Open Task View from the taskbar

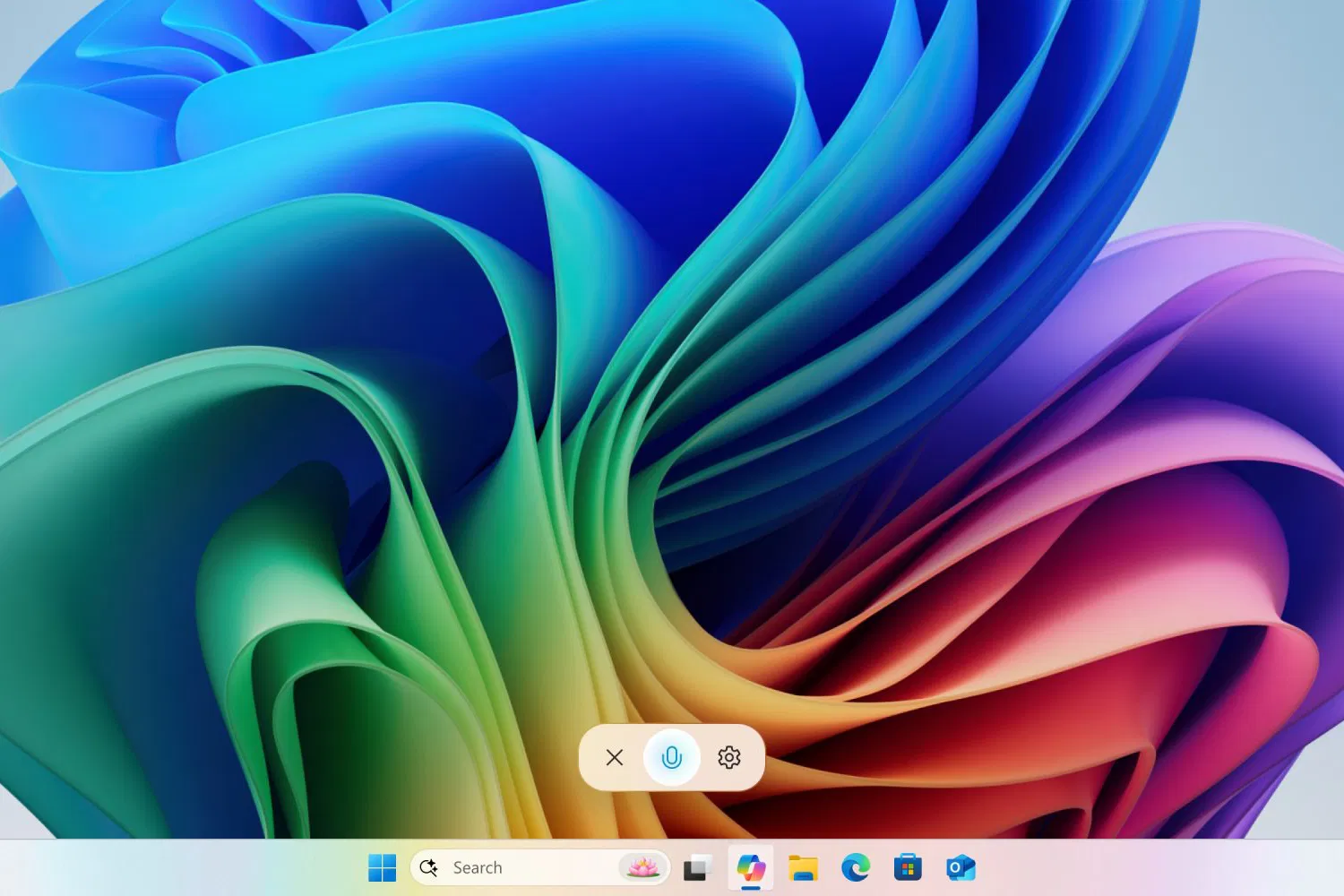tap(697, 867)
